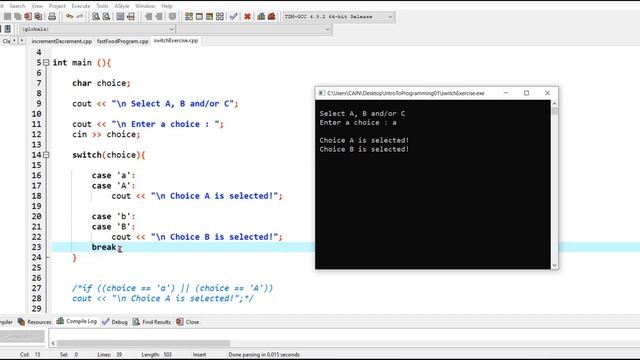
Task: Collapse the switch block fold at line 14
Action: click(x=46, y=155)
